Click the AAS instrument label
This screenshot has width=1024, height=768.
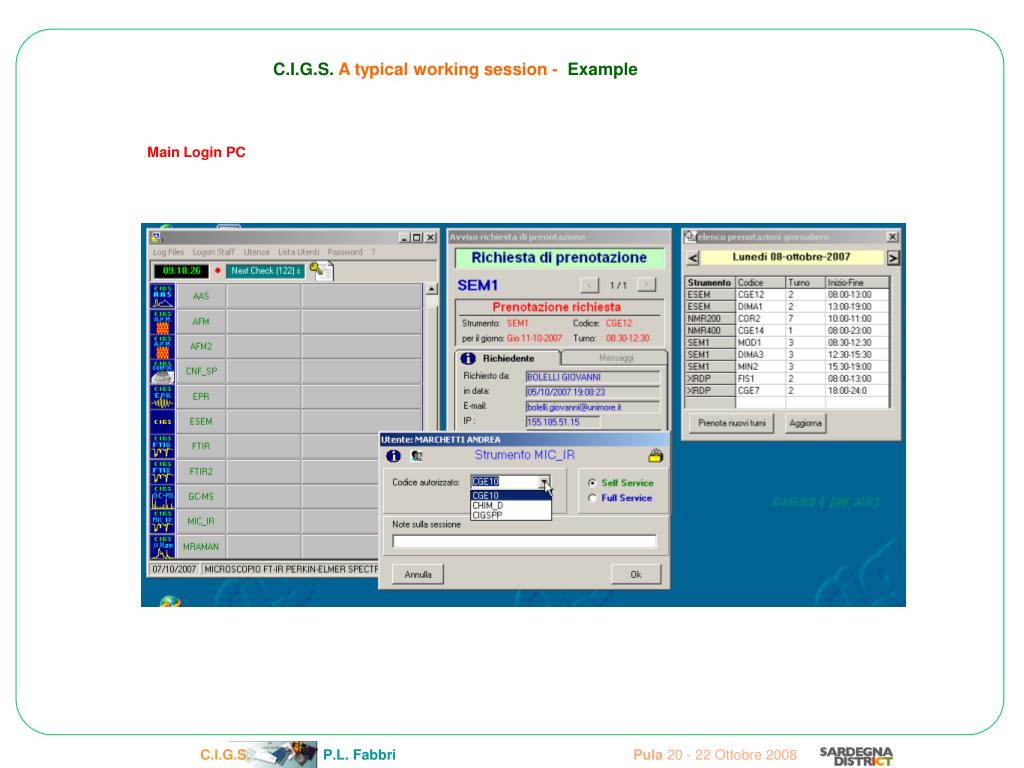[200, 296]
